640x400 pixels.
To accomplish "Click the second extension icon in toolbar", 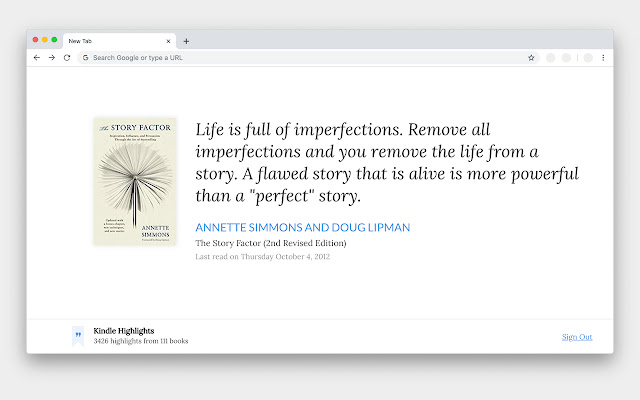I will (566, 58).
